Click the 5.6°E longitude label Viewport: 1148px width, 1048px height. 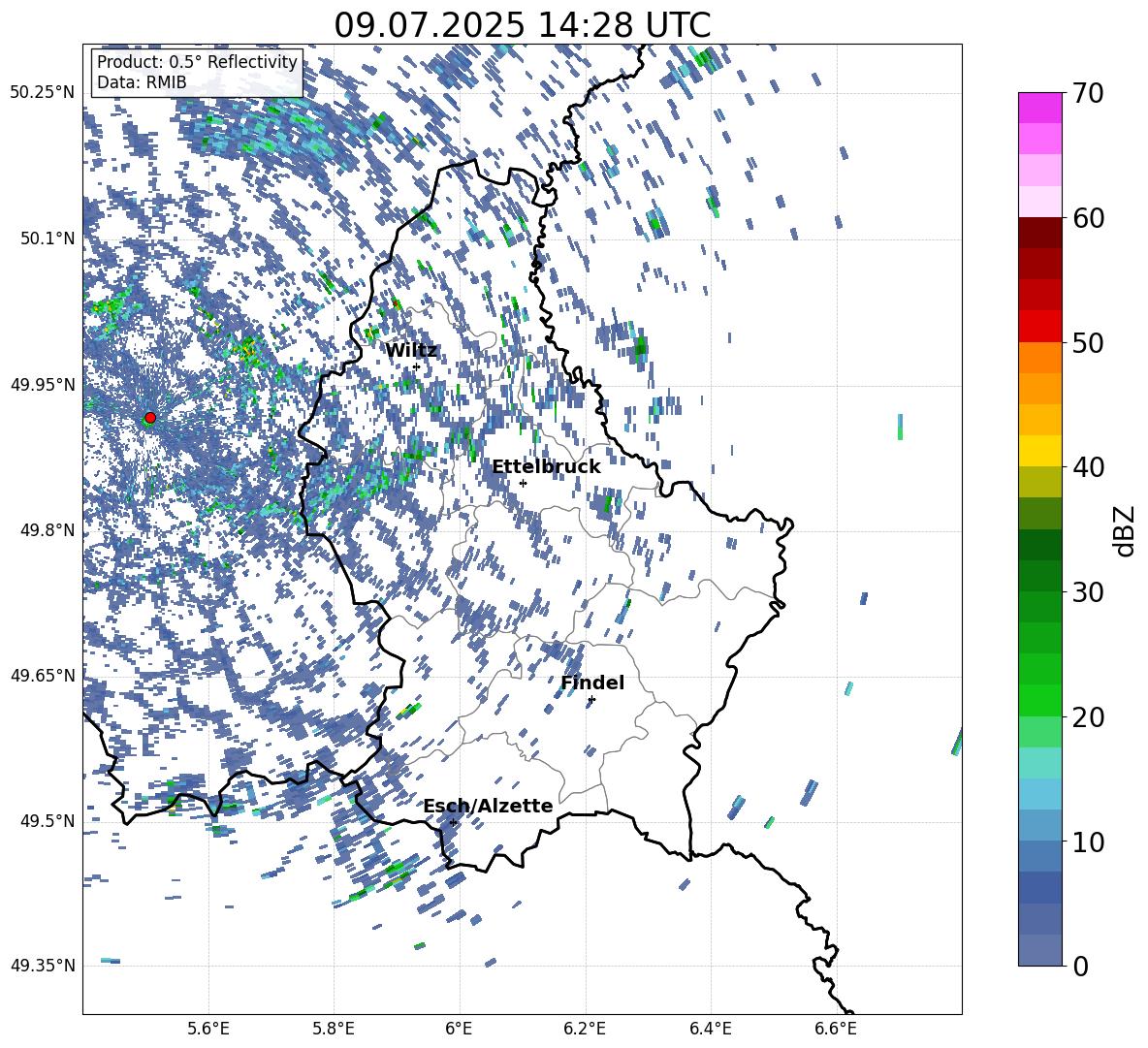coord(208,1029)
